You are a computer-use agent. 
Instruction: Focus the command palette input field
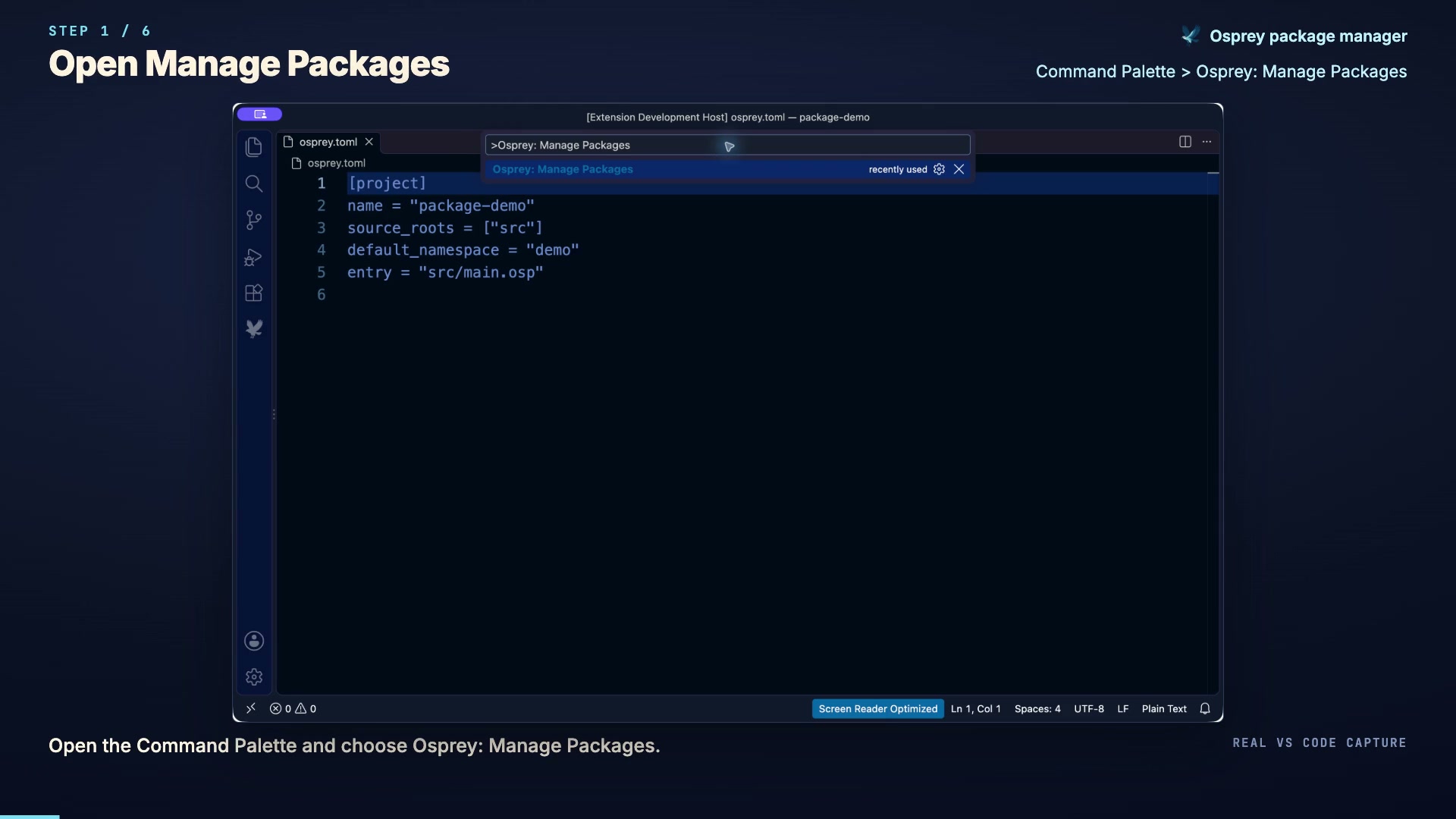tap(727, 145)
